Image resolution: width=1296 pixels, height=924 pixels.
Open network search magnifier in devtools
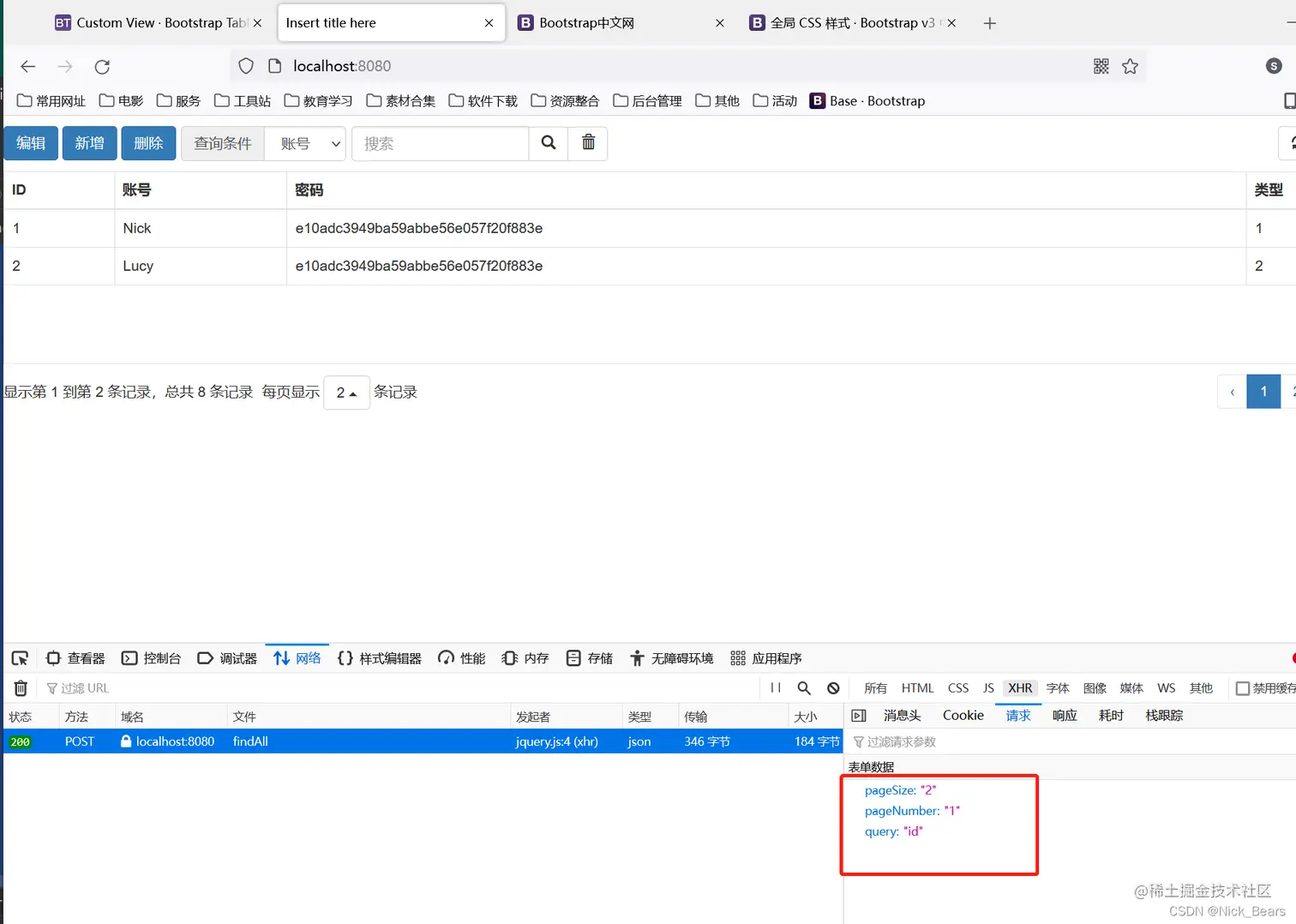click(x=804, y=688)
